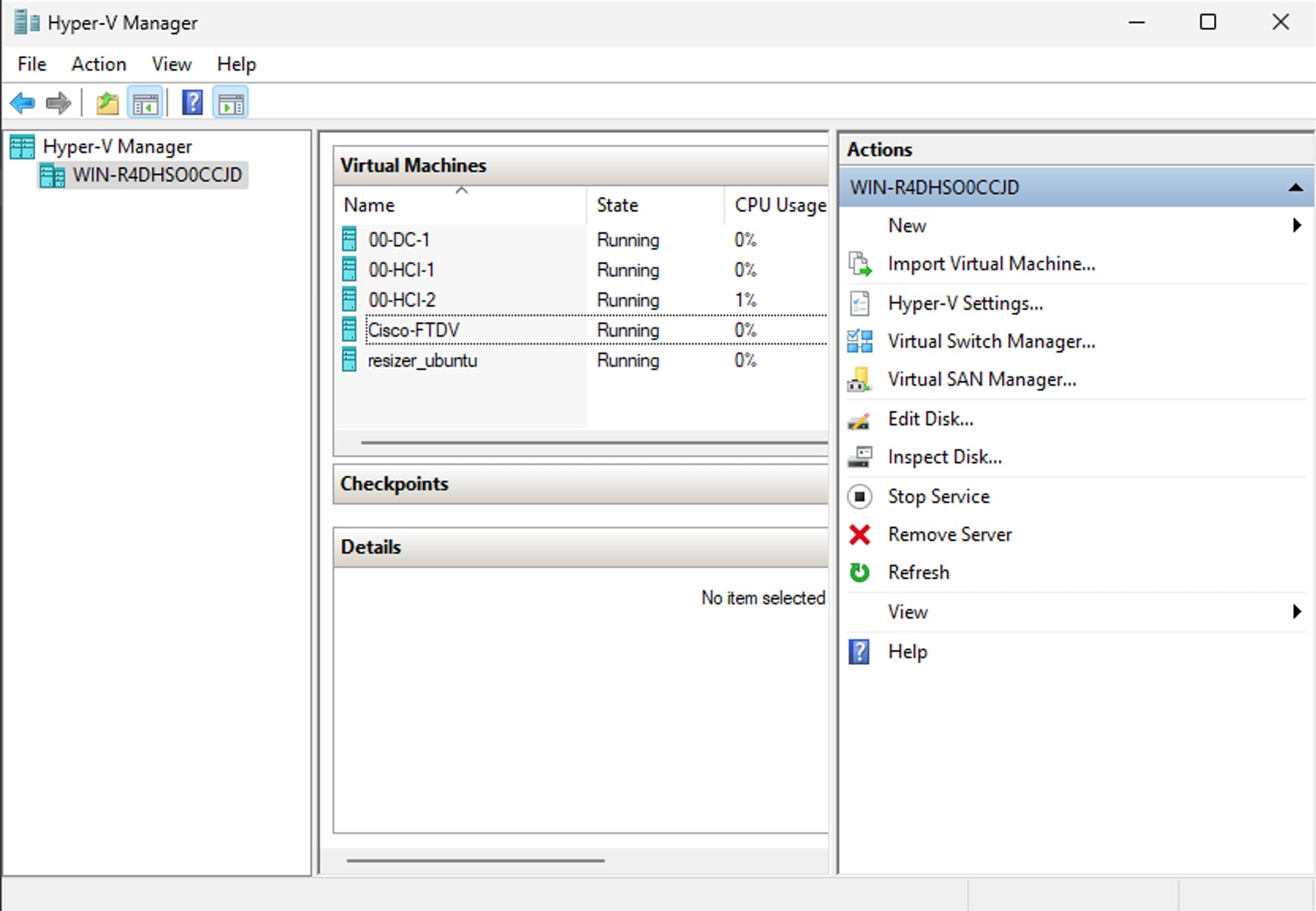Collapse the WIN-R4DHSO0CCJD actions section

point(1295,188)
